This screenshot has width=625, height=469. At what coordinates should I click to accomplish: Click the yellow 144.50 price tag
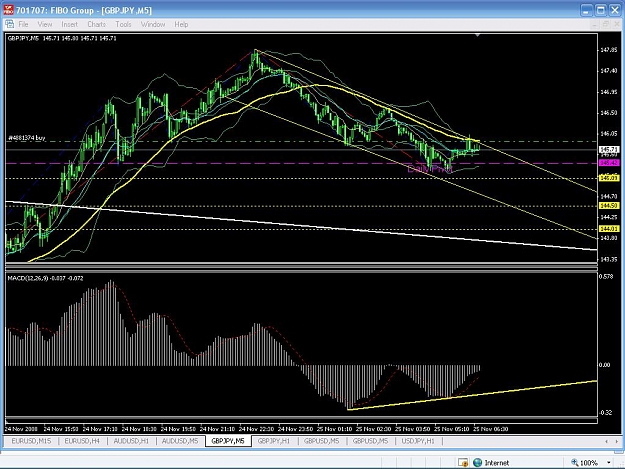pyautogui.click(x=609, y=206)
